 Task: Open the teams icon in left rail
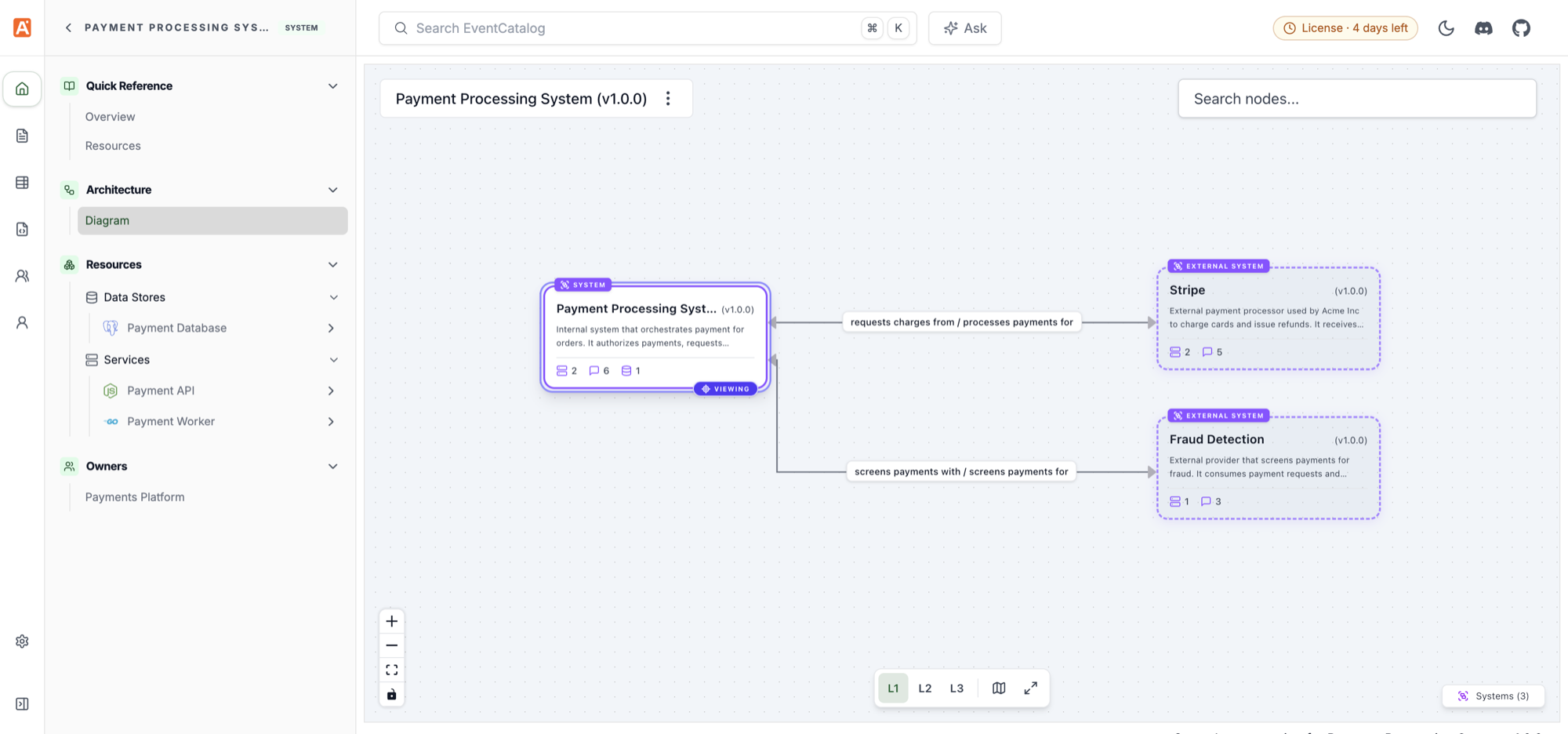(x=22, y=276)
